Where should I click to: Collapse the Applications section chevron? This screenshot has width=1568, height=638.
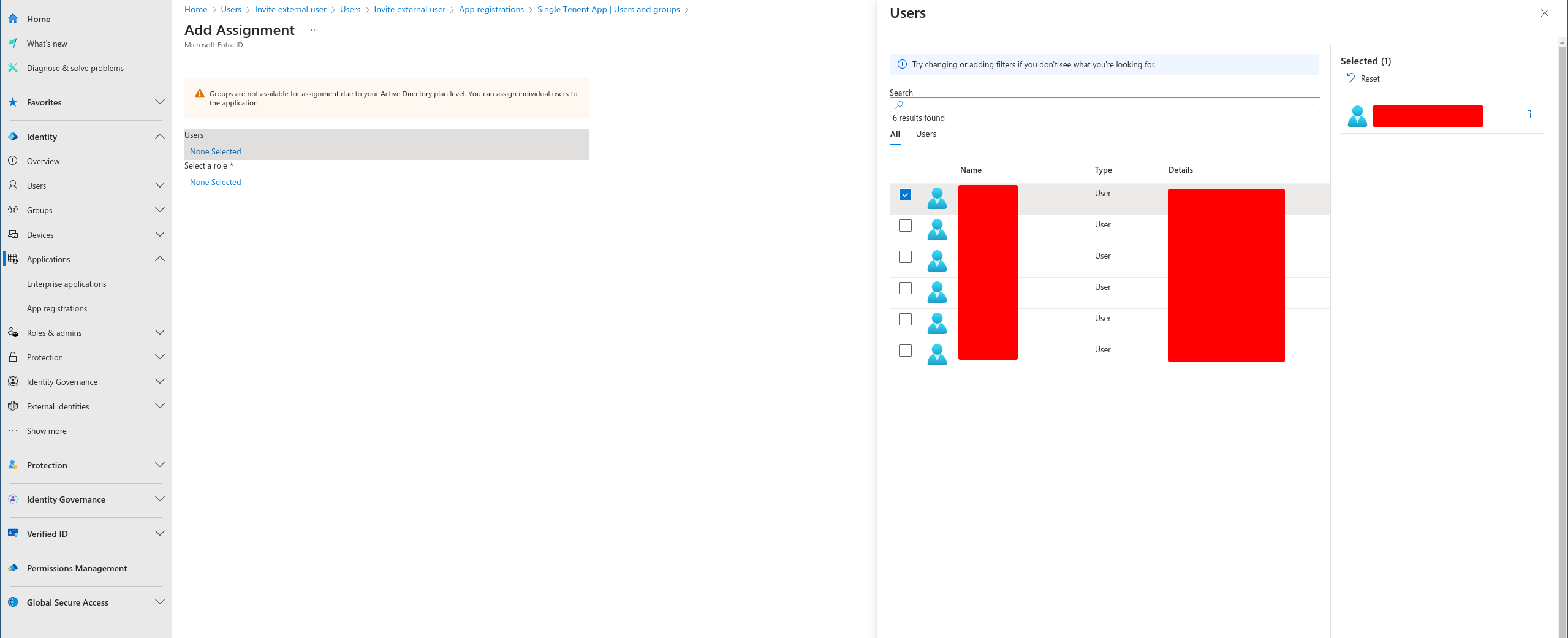[x=160, y=259]
